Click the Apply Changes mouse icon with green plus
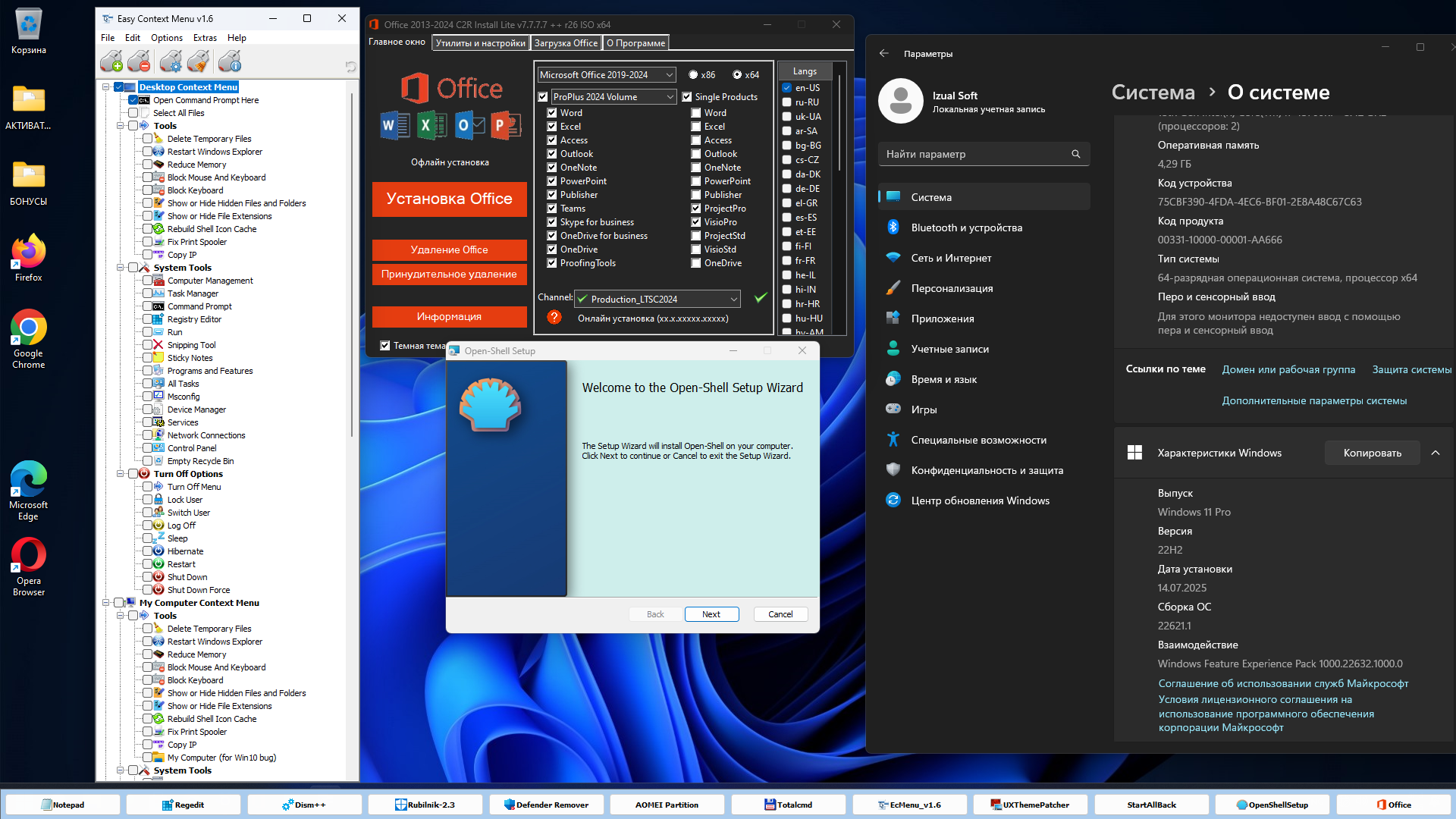Screen dimensions: 1456x819 (111, 61)
